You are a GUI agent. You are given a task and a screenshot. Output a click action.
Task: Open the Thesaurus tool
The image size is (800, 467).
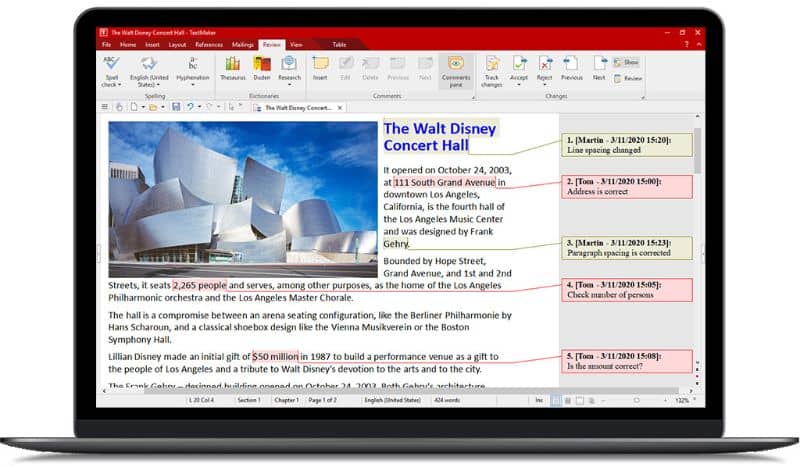coord(233,69)
